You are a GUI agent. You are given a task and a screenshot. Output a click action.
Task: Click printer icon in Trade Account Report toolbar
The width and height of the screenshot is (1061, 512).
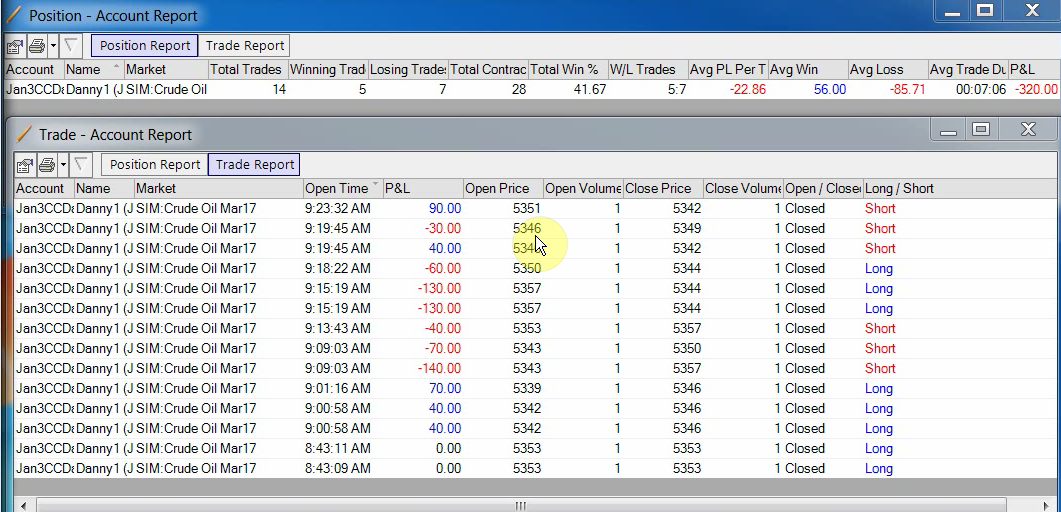[x=47, y=165]
